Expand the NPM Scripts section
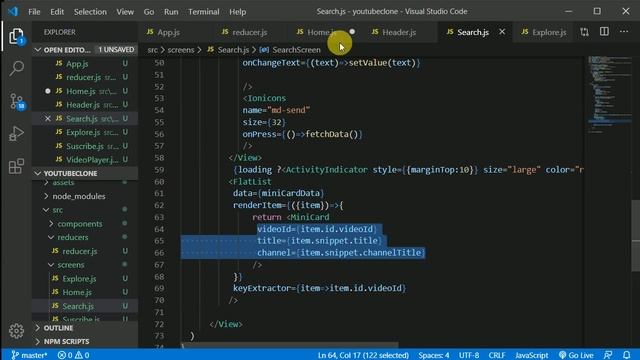 85,341
